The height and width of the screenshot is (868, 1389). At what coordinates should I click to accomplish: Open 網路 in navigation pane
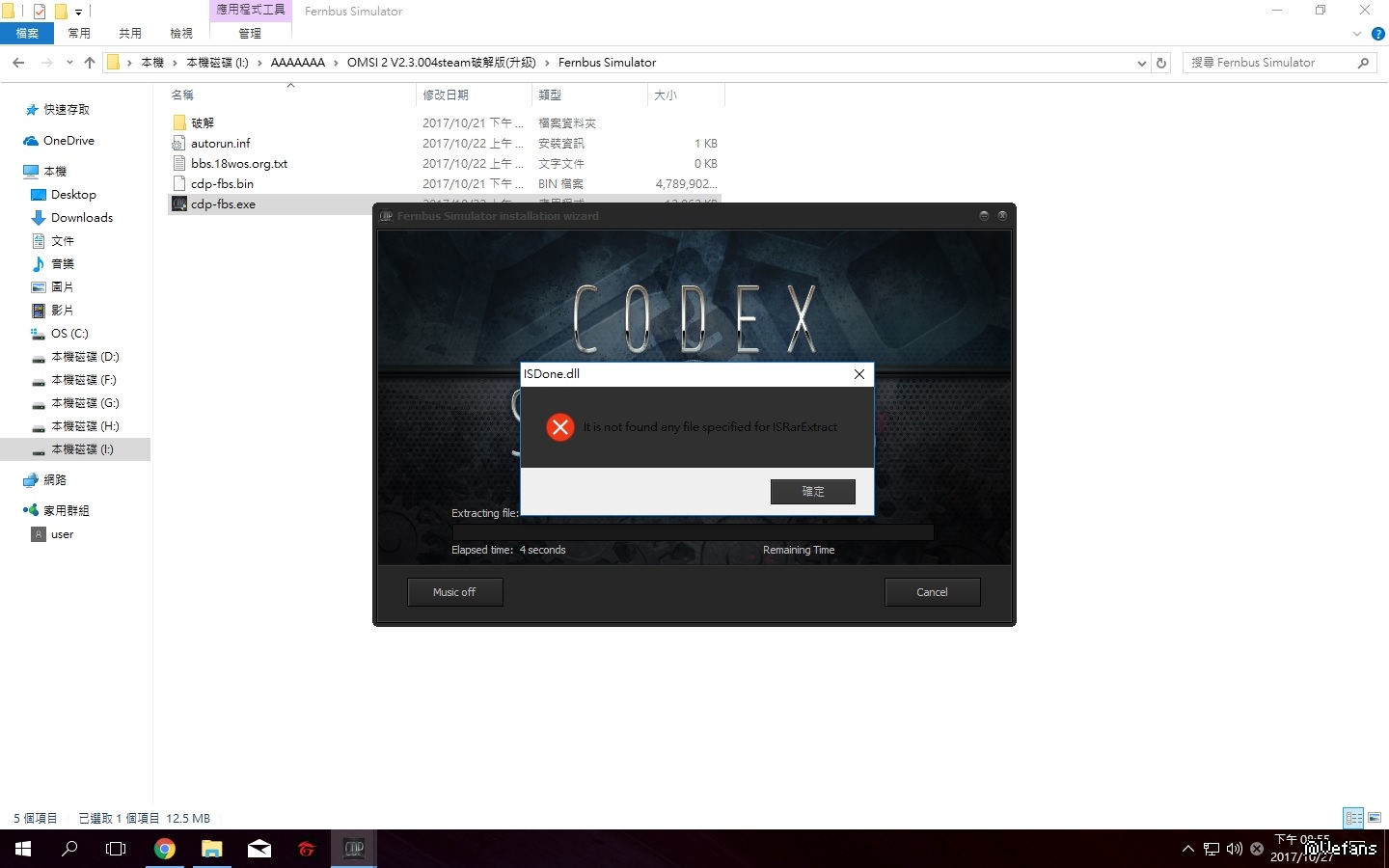point(55,480)
